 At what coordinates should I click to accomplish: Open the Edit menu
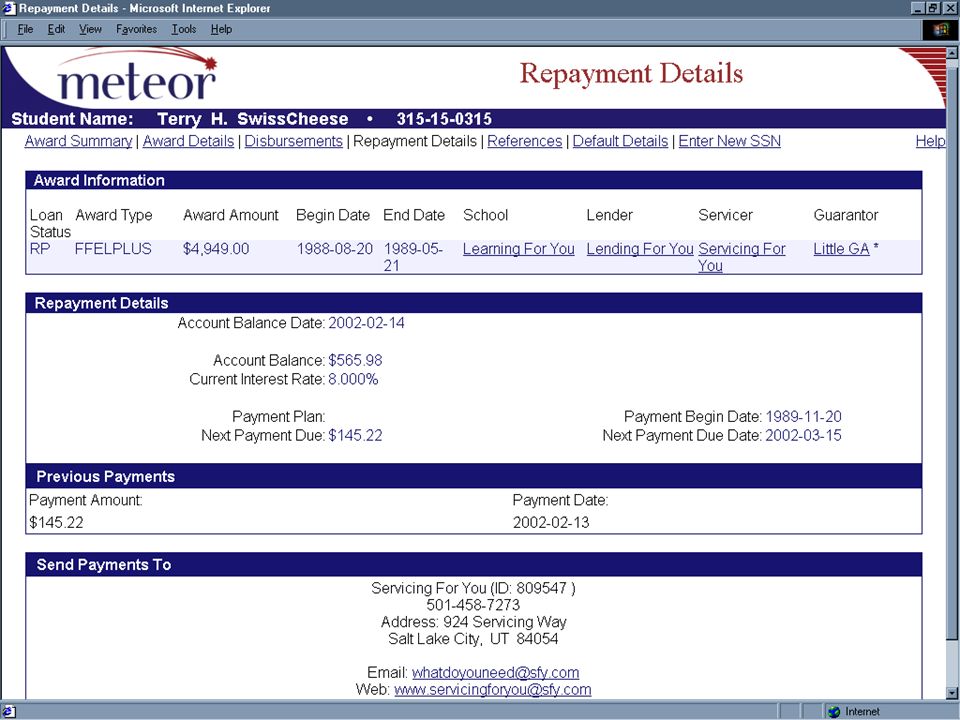point(56,29)
